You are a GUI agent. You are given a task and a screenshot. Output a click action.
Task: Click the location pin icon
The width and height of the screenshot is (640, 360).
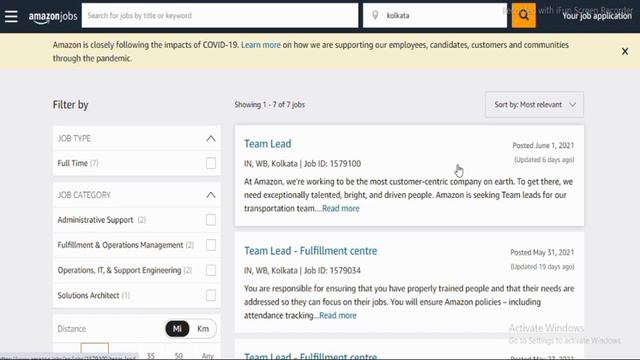375,16
